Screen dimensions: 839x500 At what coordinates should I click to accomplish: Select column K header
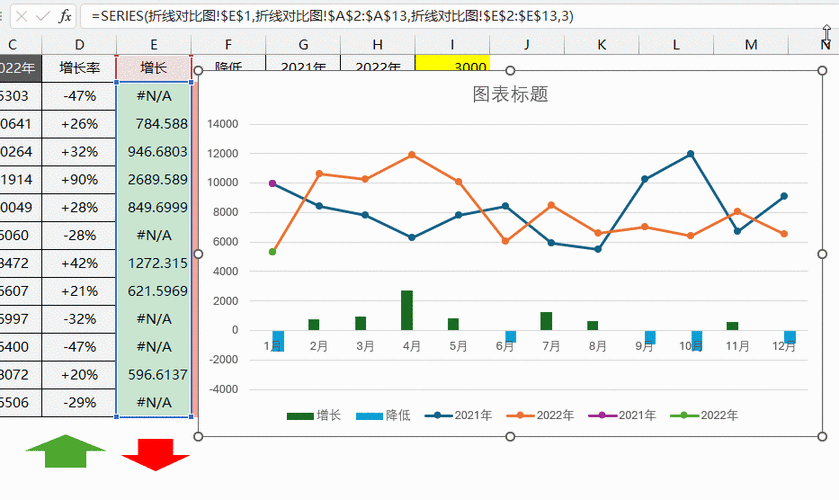(x=601, y=45)
